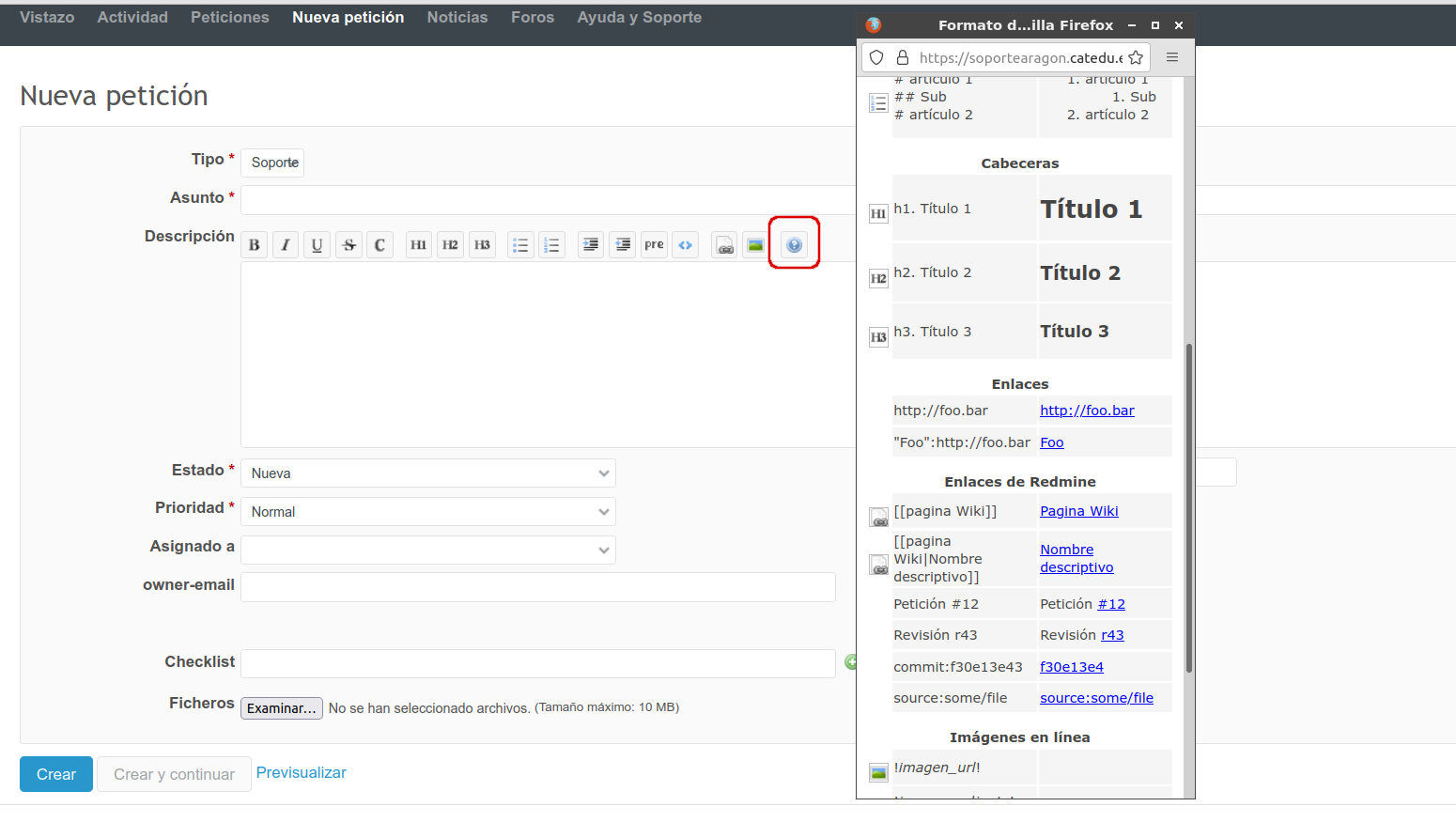Open the text formatting help
The height and width of the screenshot is (822, 1456).
795,245
